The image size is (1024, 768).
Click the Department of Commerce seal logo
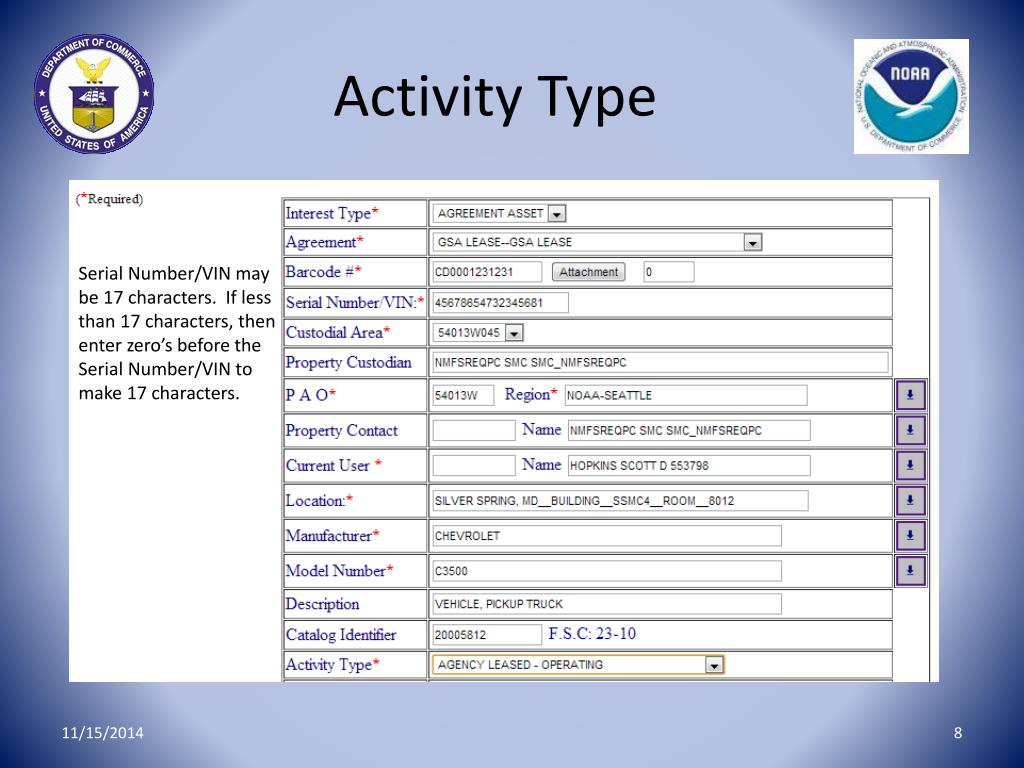94,94
